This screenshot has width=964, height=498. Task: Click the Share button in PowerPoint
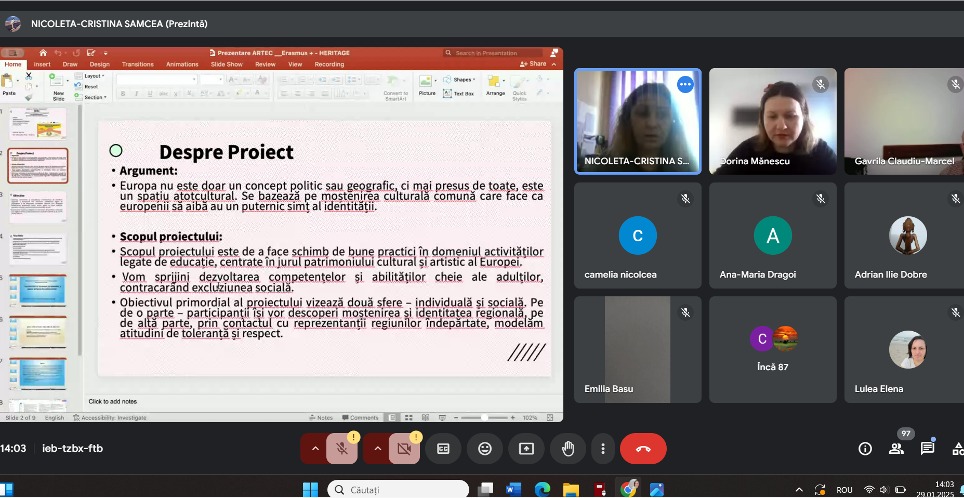(x=534, y=64)
